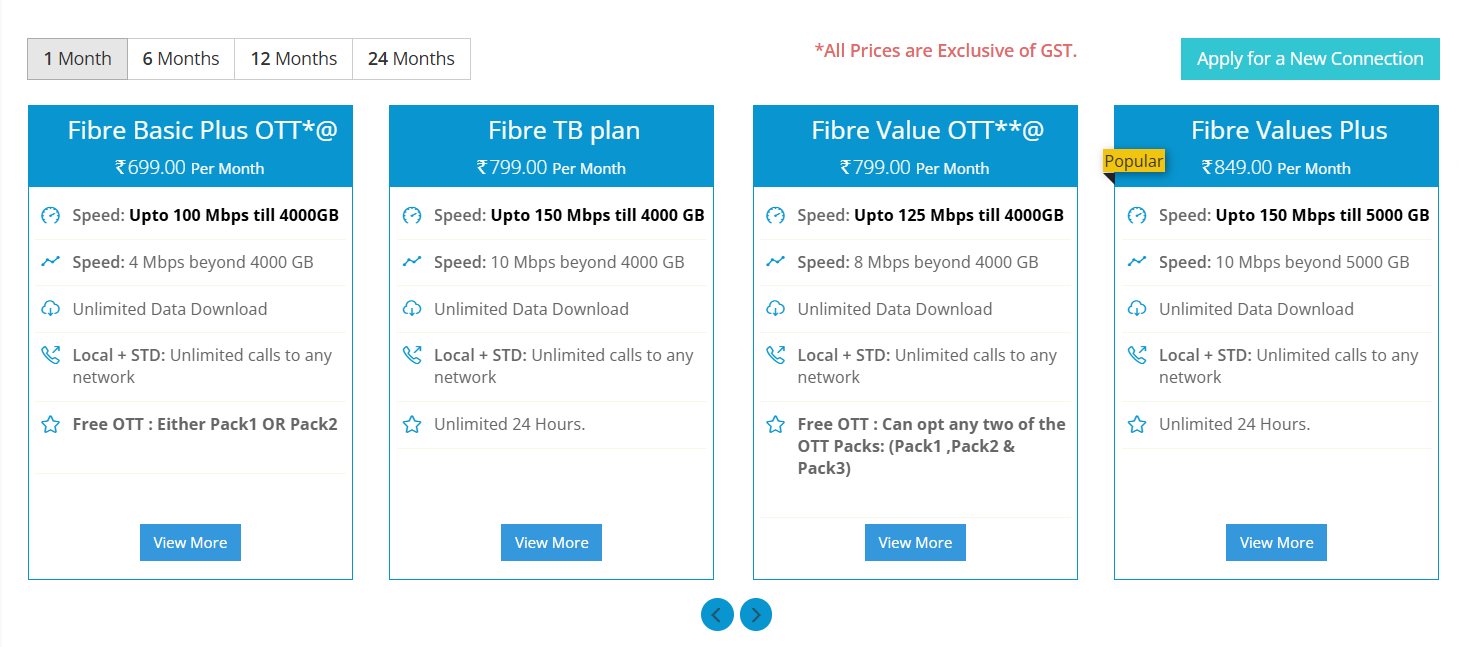Open View More under Fibre Value OTT
The height and width of the screenshot is (647, 1465).
[x=915, y=543]
